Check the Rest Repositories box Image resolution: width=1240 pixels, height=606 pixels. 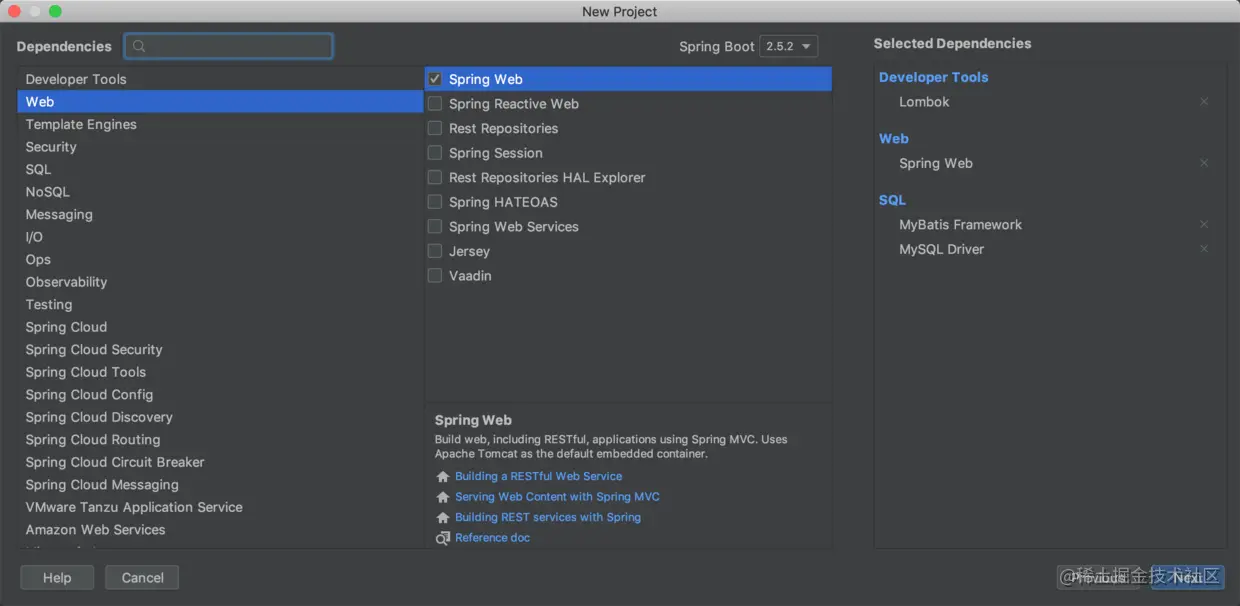coord(435,128)
